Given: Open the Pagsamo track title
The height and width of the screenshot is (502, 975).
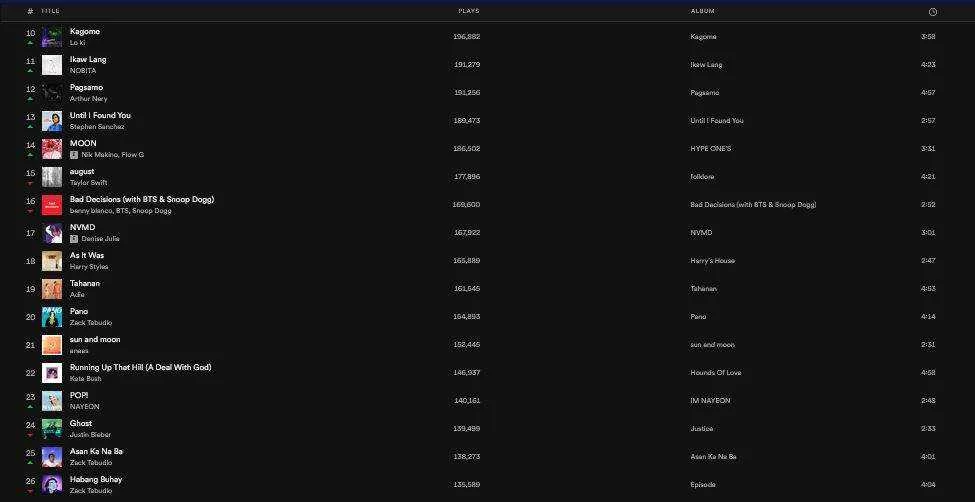Looking at the screenshot, I should click(86, 88).
